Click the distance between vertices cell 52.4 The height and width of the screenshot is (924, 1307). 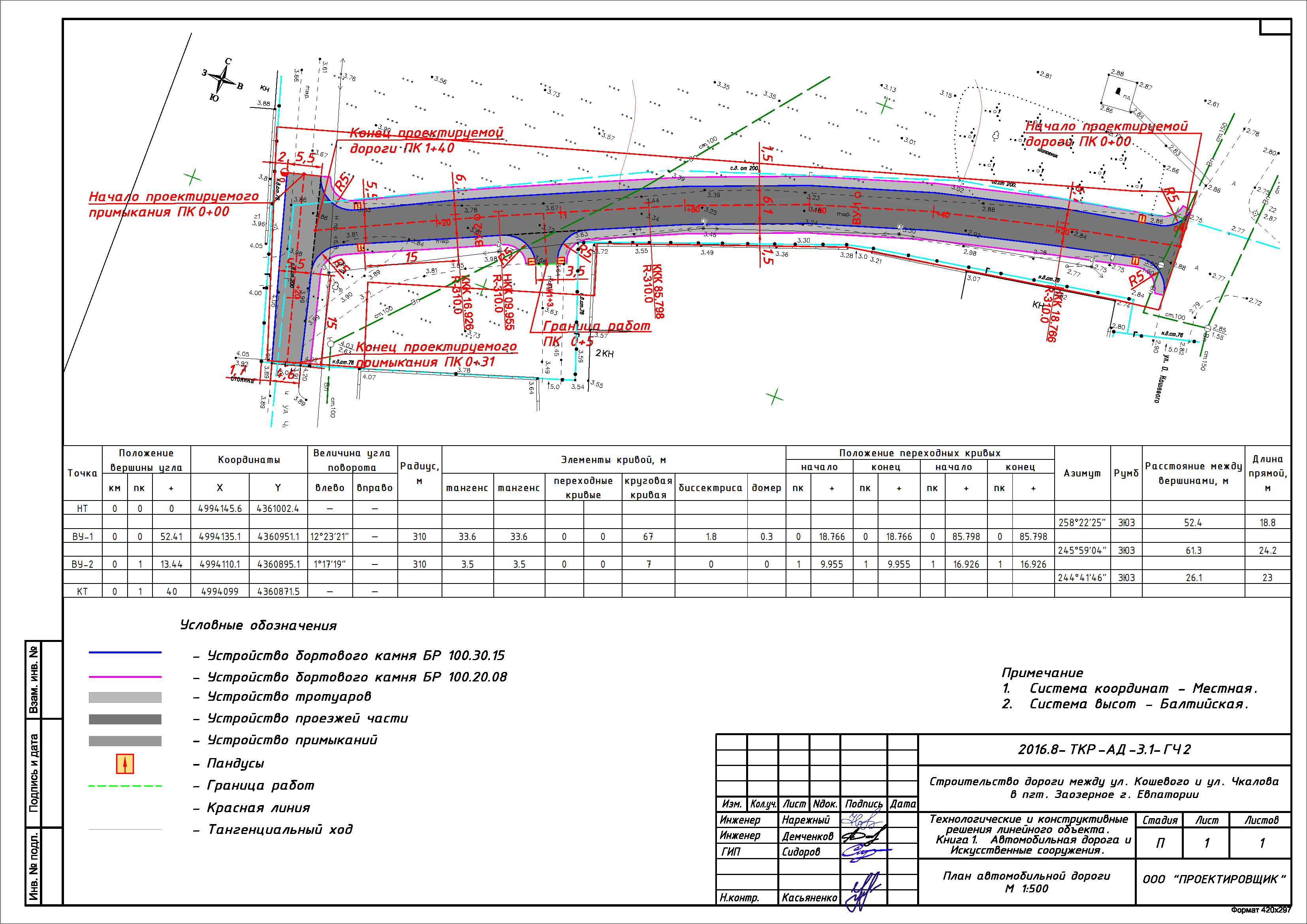[1193, 523]
